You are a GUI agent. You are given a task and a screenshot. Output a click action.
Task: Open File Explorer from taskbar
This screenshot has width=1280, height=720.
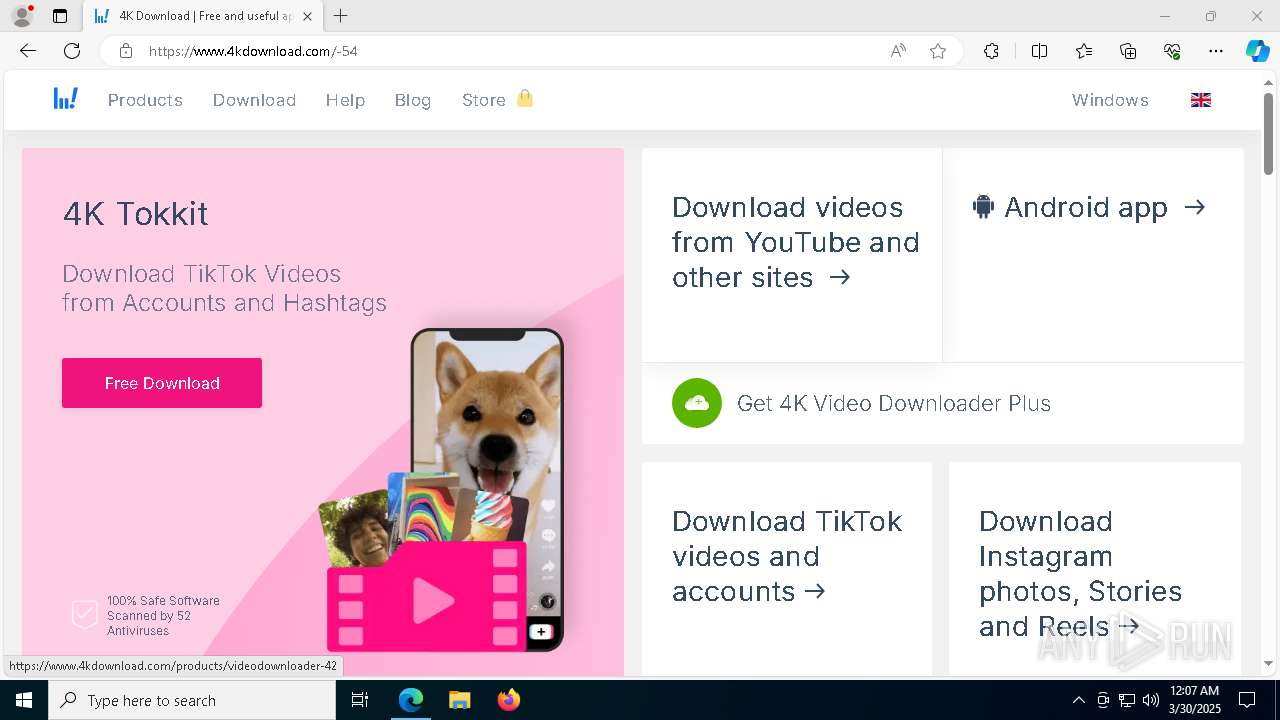(x=459, y=700)
